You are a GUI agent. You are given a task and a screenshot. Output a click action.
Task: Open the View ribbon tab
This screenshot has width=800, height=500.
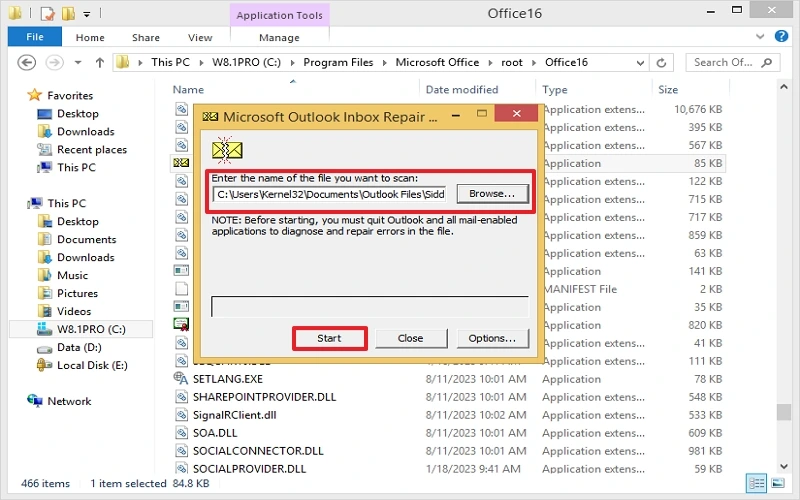pyautogui.click(x=199, y=37)
